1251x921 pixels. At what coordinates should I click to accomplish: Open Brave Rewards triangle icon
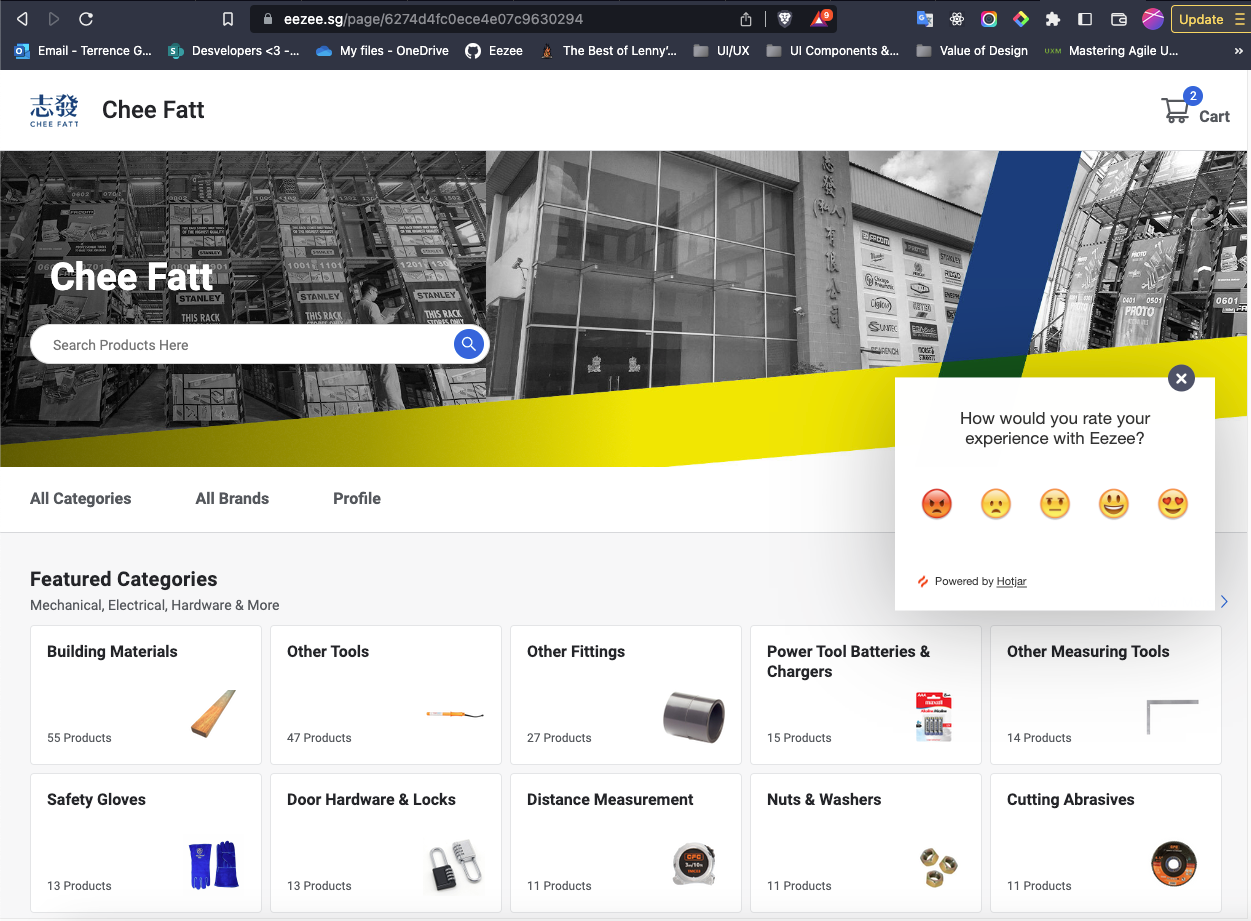[x=820, y=18]
